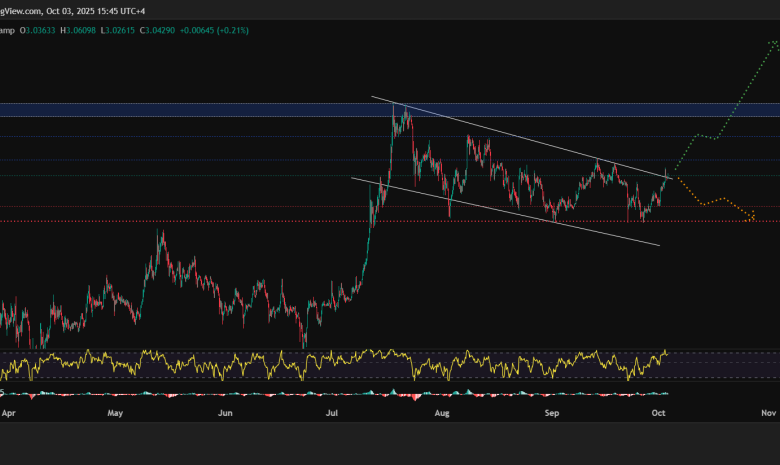Viewport: 780px width, 465px height.
Task: Click the Oct label on the time axis
Action: pyautogui.click(x=658, y=412)
